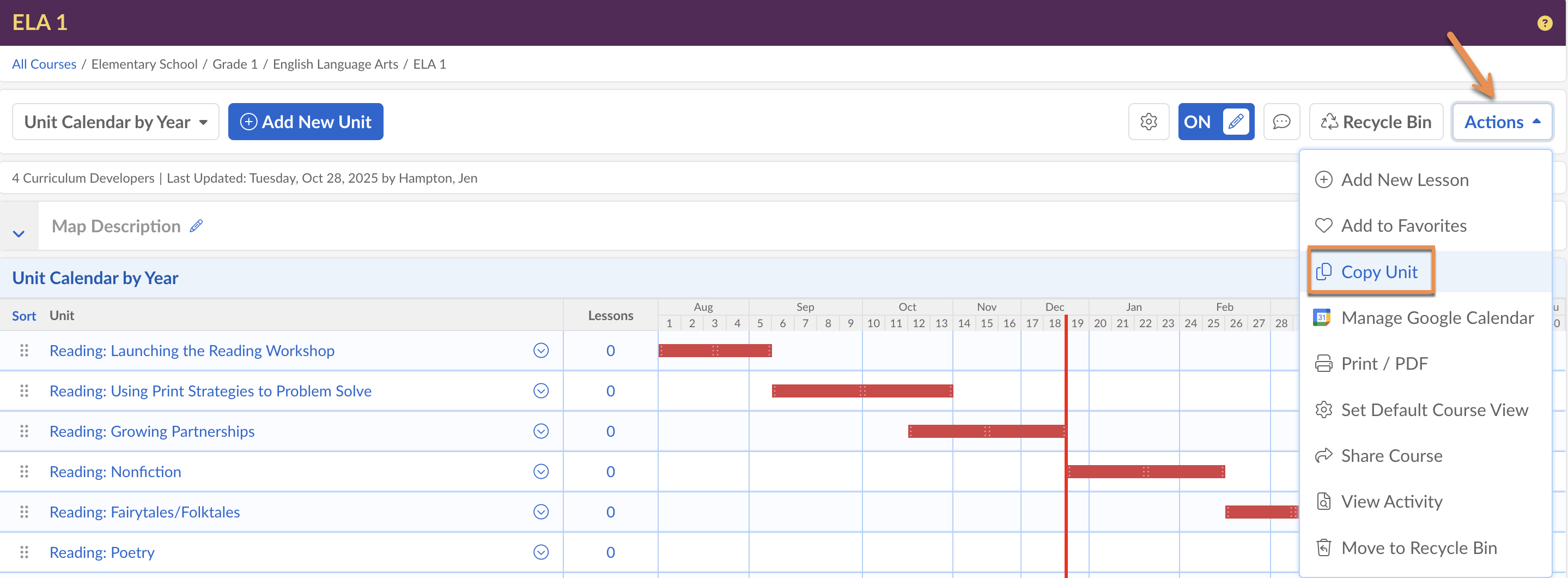Go to All Courses breadcrumb link
The width and height of the screenshot is (1568, 578).
44,64
